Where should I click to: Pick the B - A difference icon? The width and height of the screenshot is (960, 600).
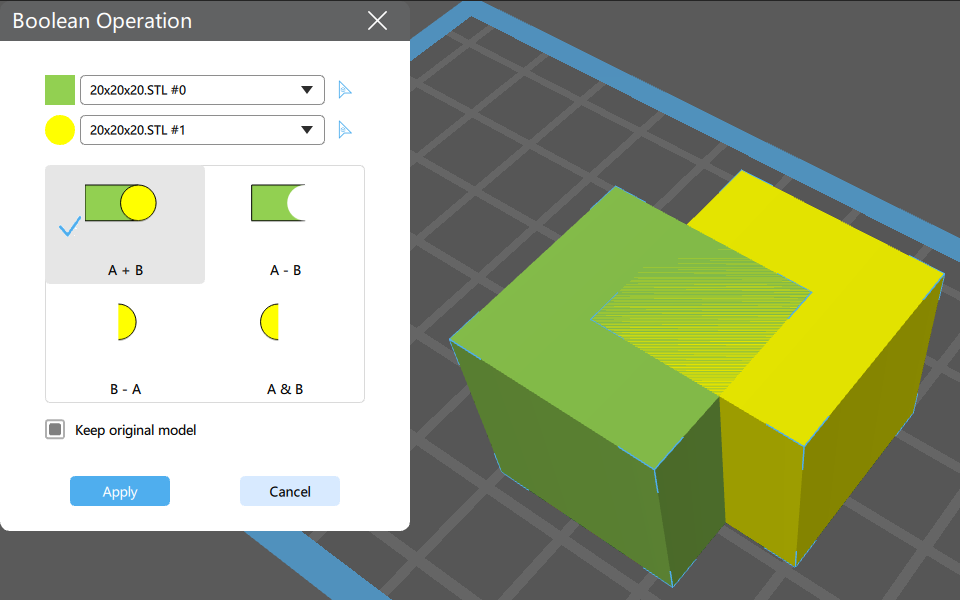point(127,321)
